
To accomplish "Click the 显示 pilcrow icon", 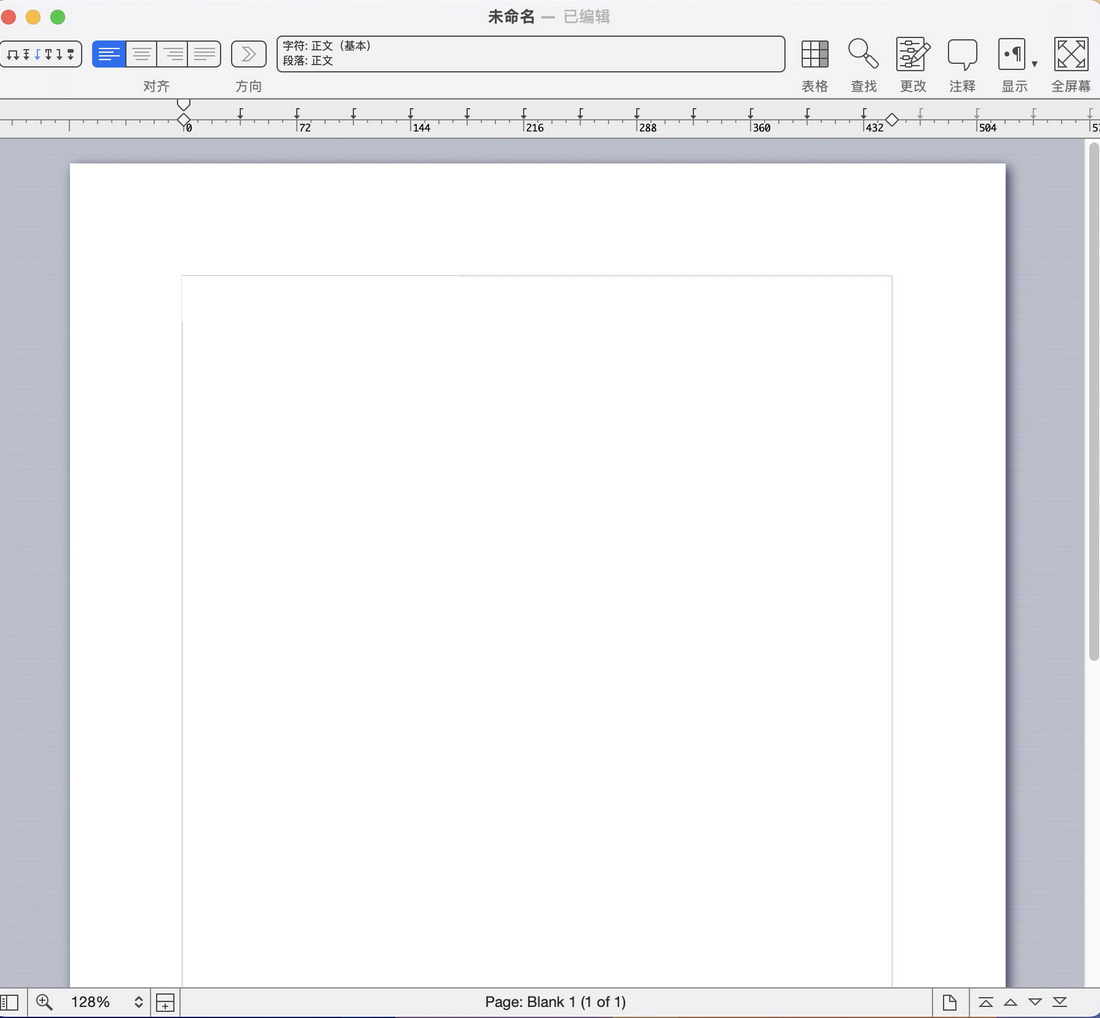I will click(x=1012, y=54).
